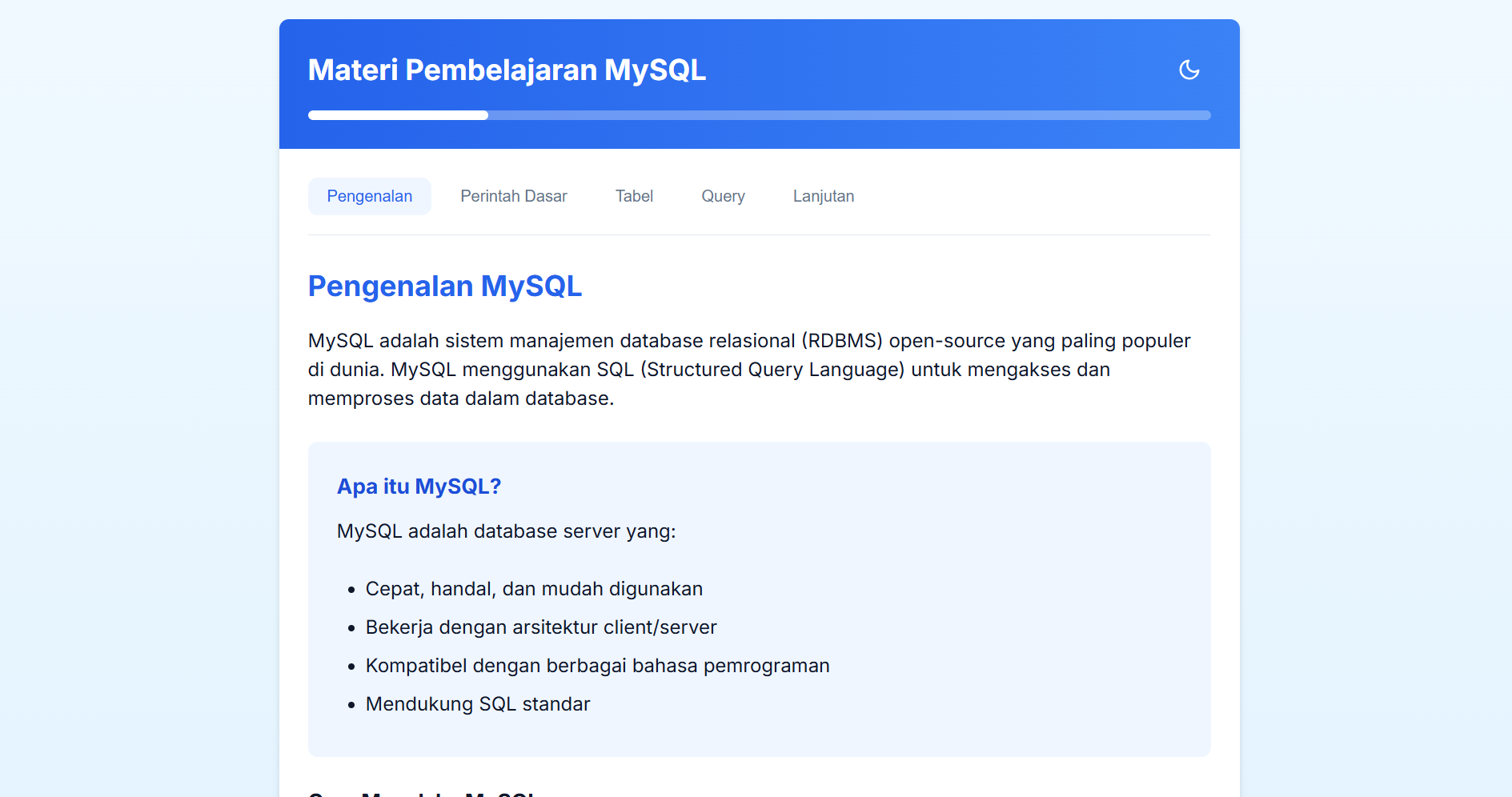
Task: Select the Query tab
Action: point(723,196)
